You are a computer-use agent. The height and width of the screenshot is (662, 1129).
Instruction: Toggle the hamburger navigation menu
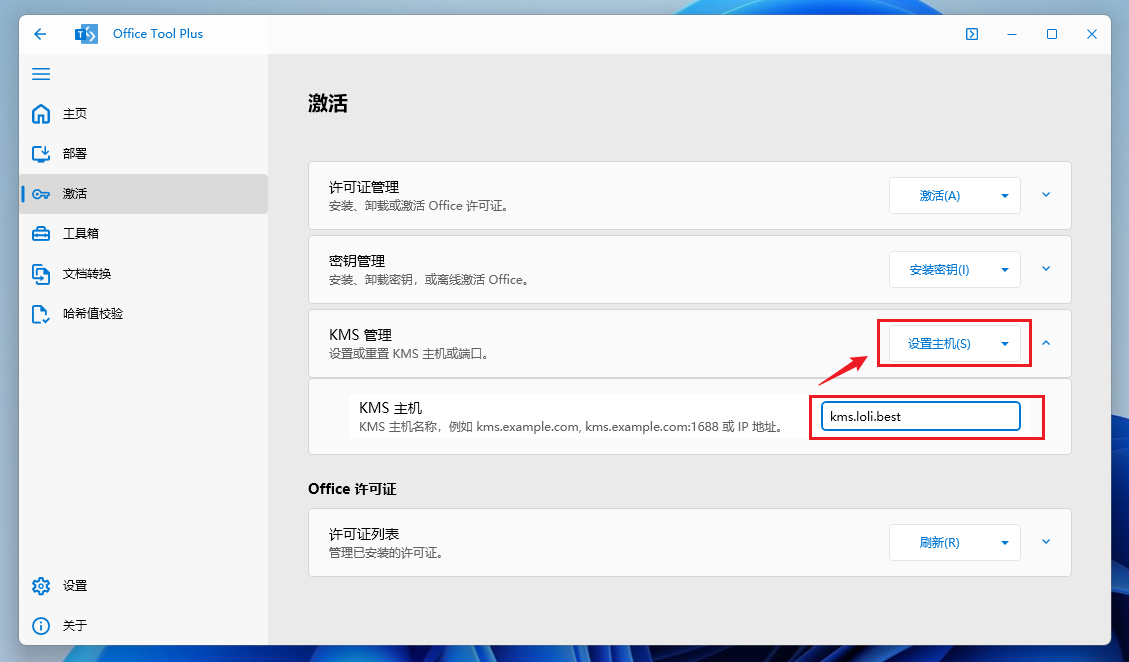pos(41,73)
